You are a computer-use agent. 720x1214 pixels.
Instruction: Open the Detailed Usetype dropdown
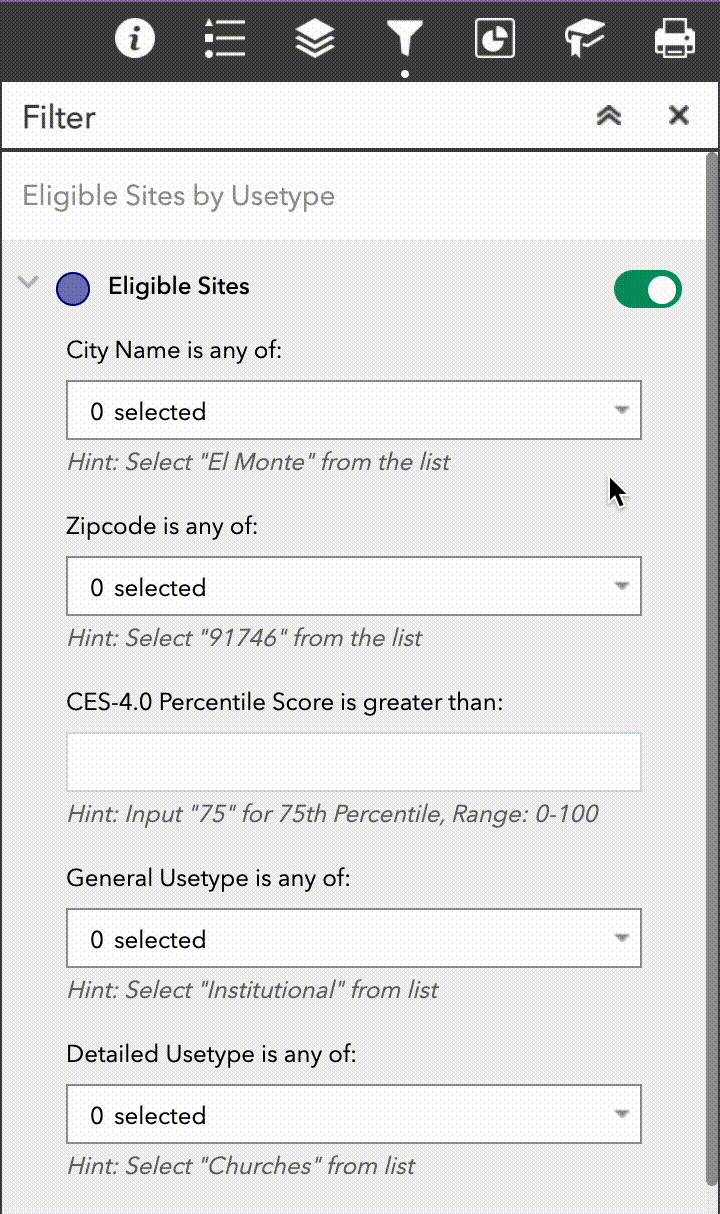click(x=353, y=1114)
